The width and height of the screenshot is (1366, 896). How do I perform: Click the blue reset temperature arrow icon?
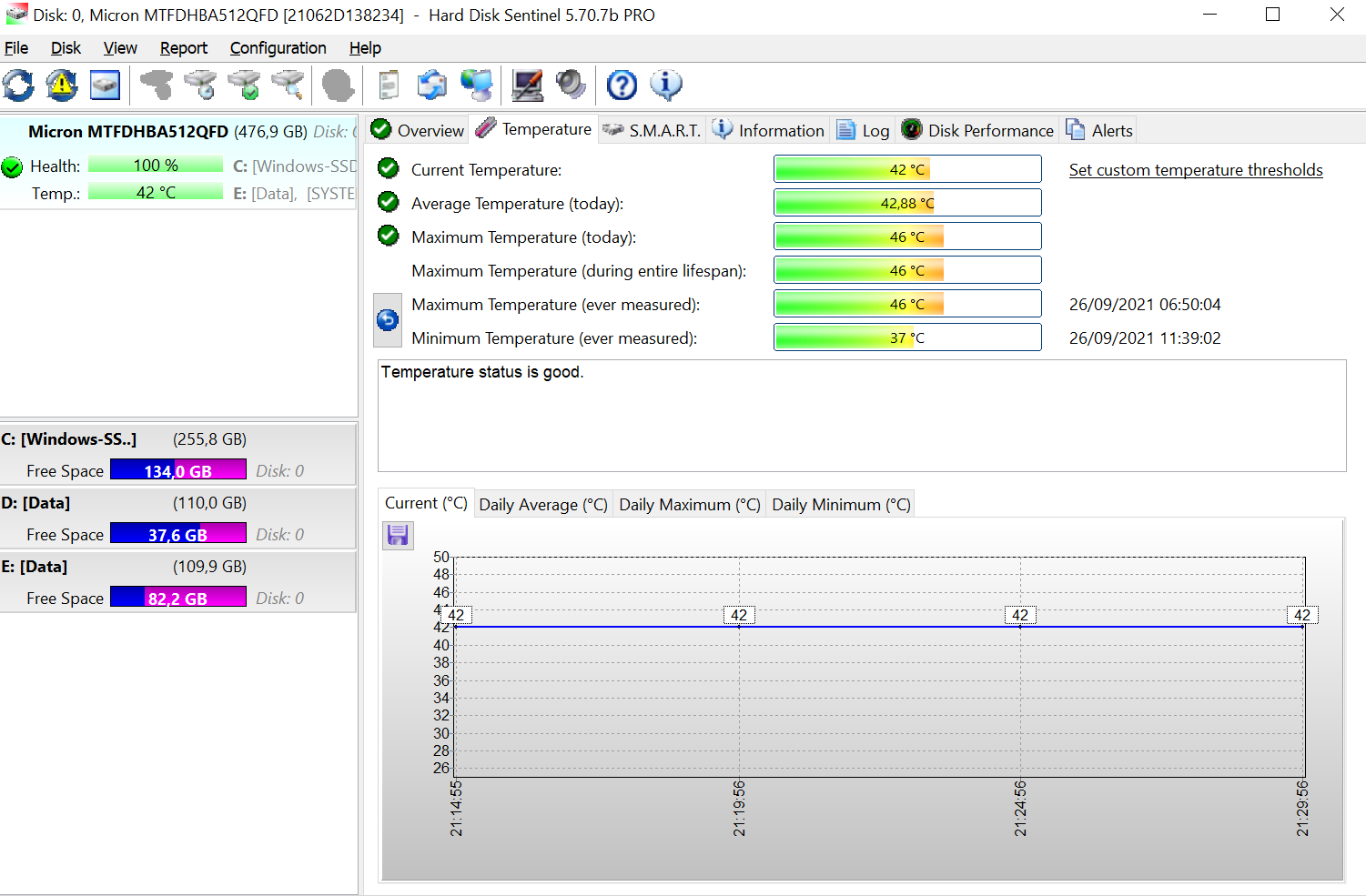(388, 320)
